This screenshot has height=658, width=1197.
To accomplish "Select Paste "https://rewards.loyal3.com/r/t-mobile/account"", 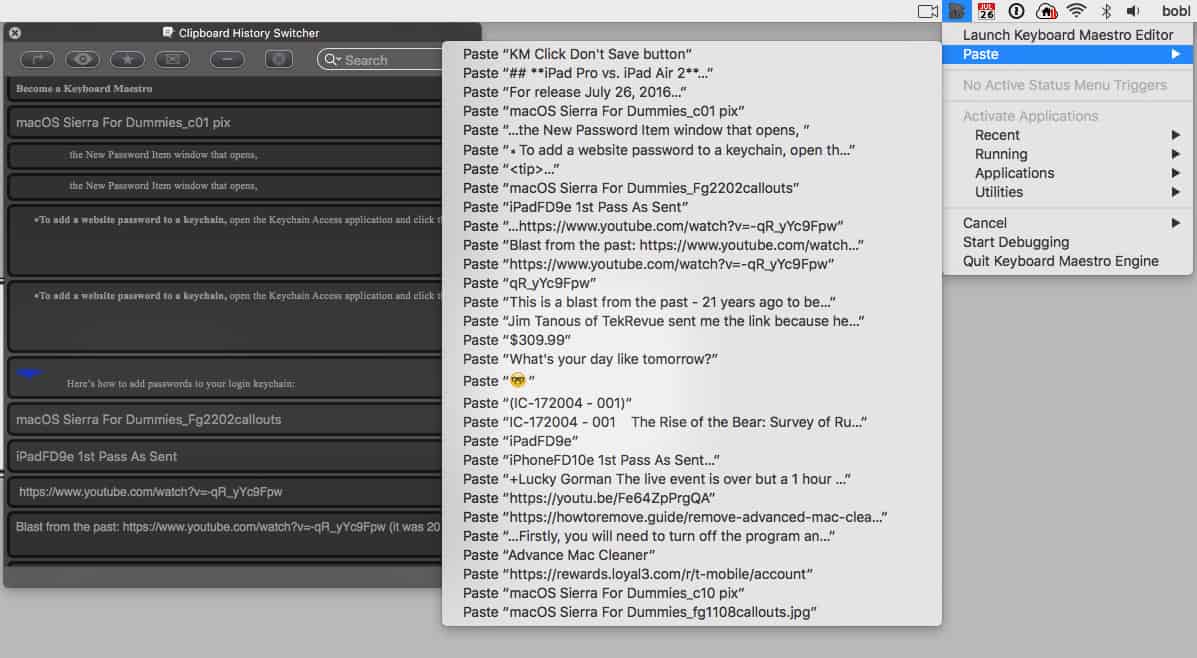I will click(x=691, y=574).
